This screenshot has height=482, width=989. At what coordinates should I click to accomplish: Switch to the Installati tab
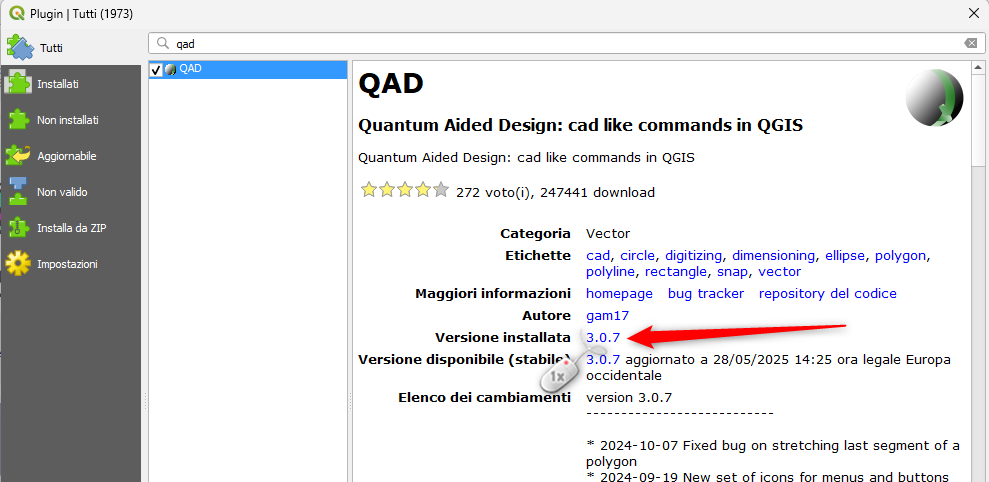pos(58,84)
